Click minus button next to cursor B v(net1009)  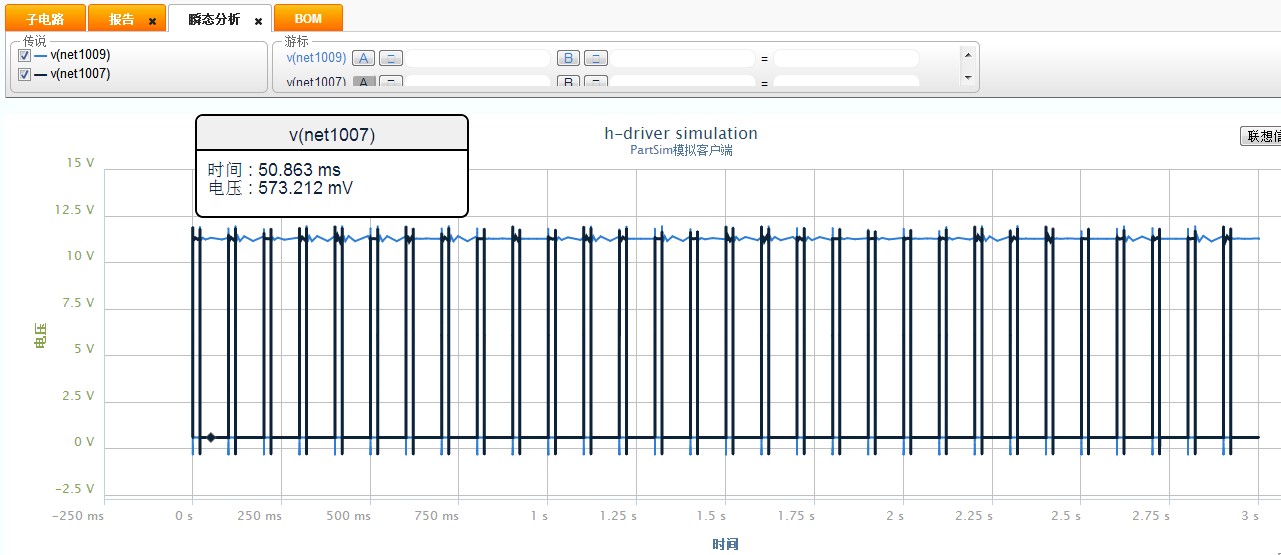(x=596, y=58)
